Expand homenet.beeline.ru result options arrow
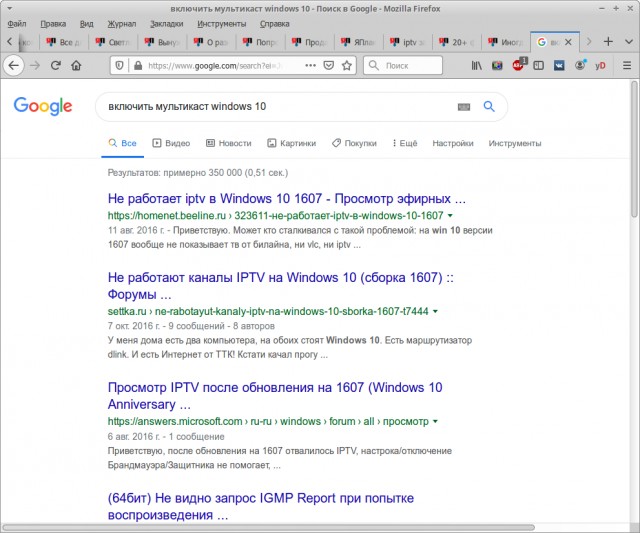The image size is (640, 533). 450,215
